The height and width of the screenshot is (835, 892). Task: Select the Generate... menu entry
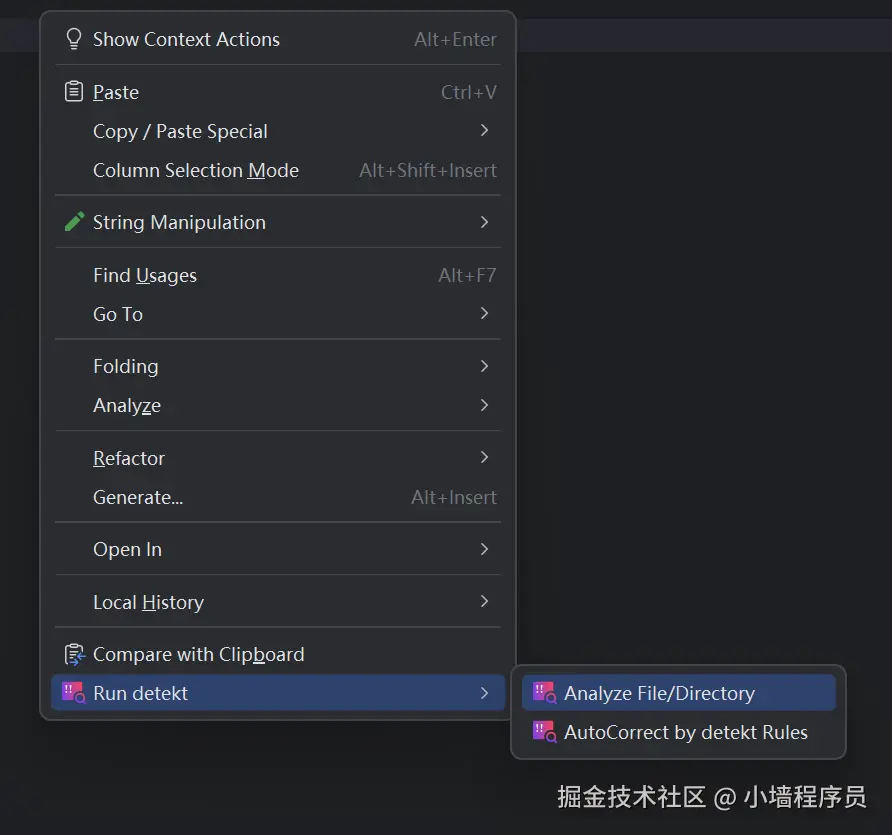click(138, 497)
